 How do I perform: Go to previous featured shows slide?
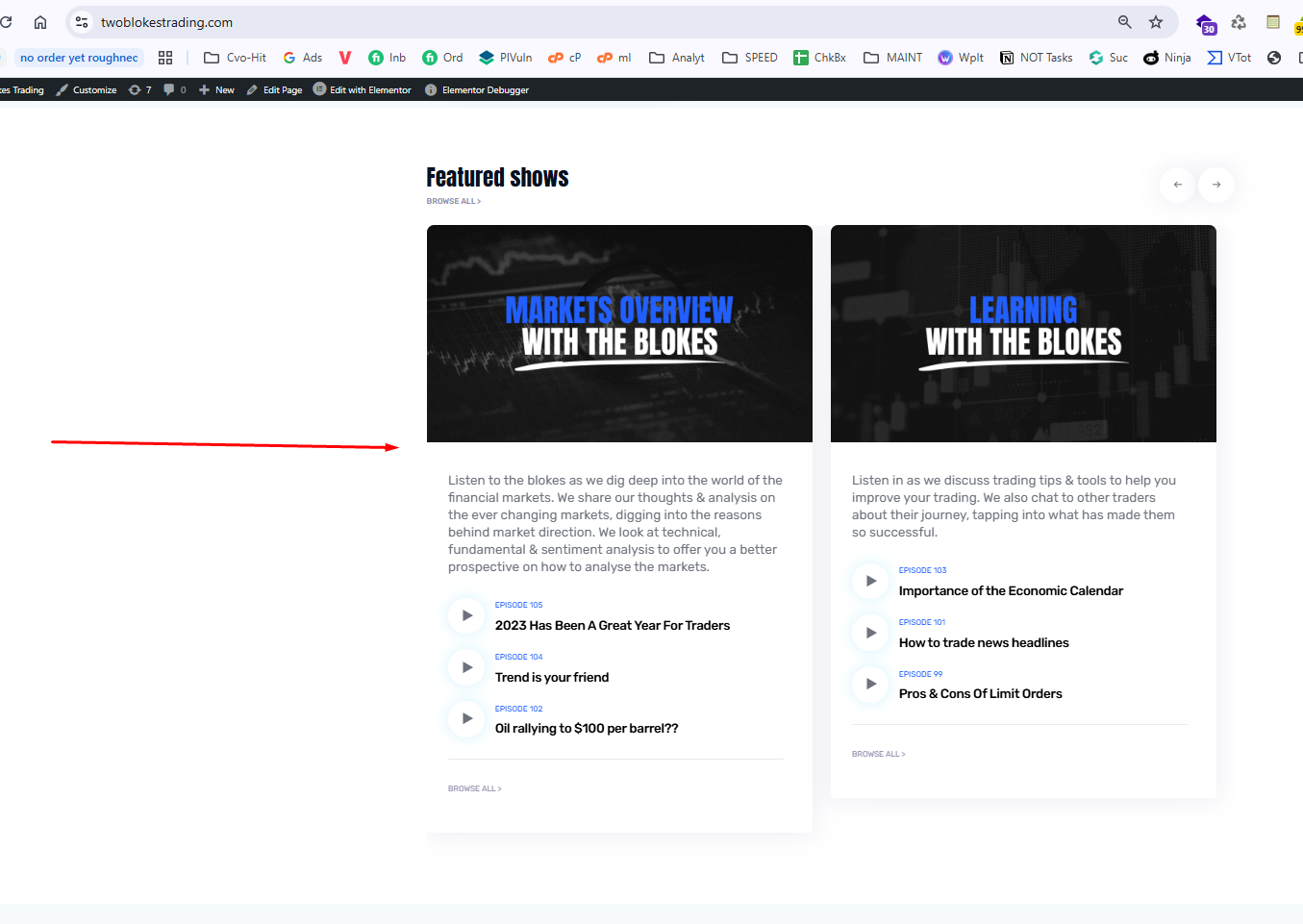coord(1178,185)
